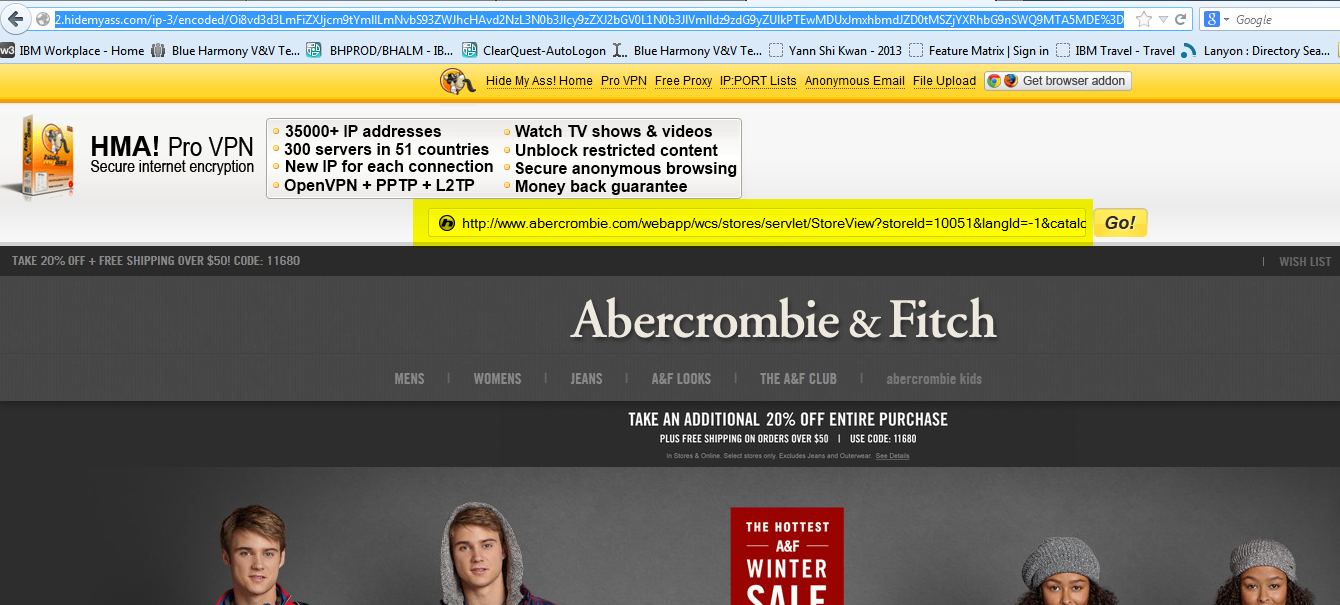Click the red Winter Sale banner
This screenshot has height=605, width=1340.
787,556
